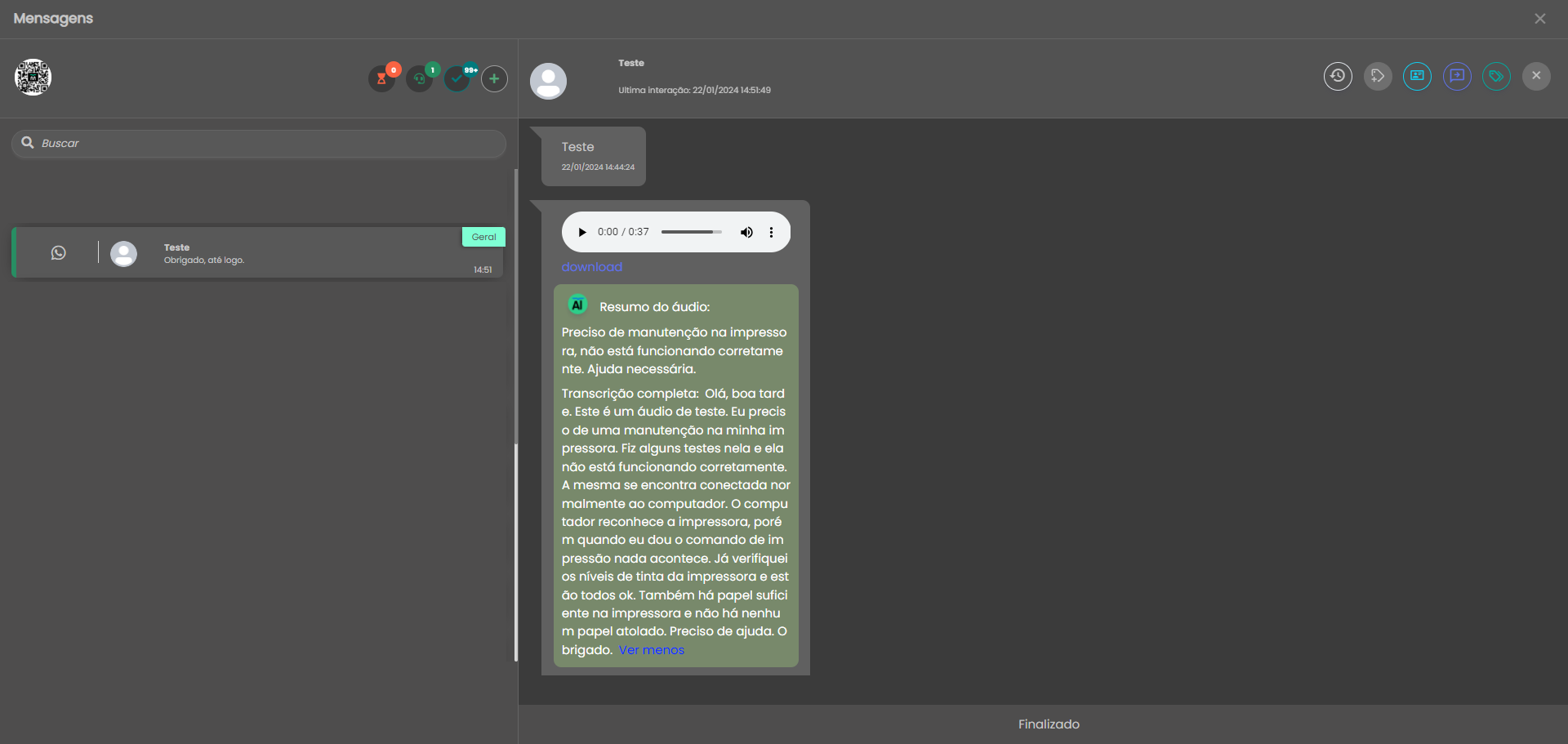The height and width of the screenshot is (744, 1568).
Task: Show finished chats with checkmark icon
Action: 457,78
